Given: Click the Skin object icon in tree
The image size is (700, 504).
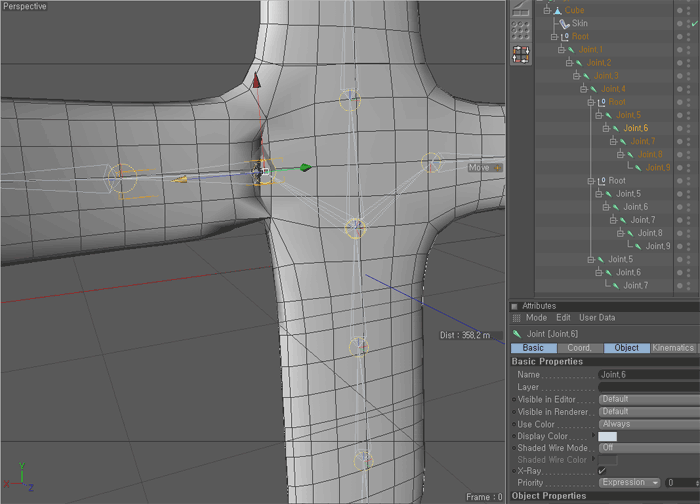Looking at the screenshot, I should coord(563,23).
